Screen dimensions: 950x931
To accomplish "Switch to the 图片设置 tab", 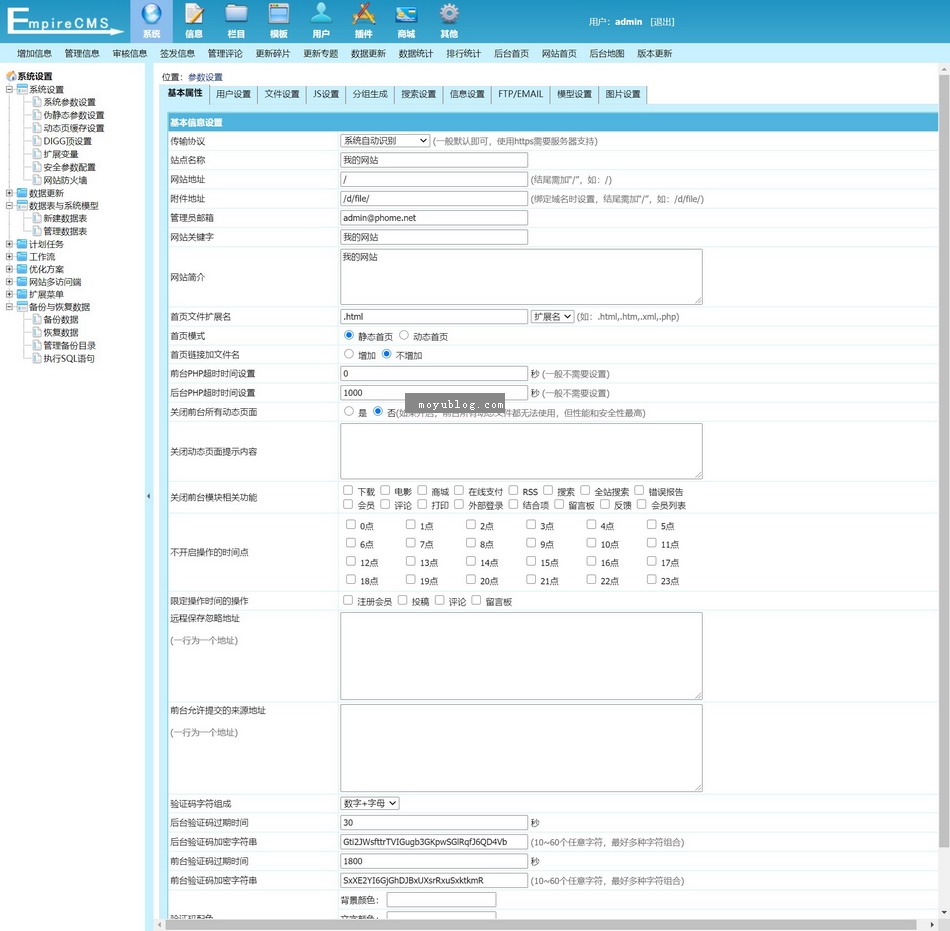I will pyautogui.click(x=623, y=94).
